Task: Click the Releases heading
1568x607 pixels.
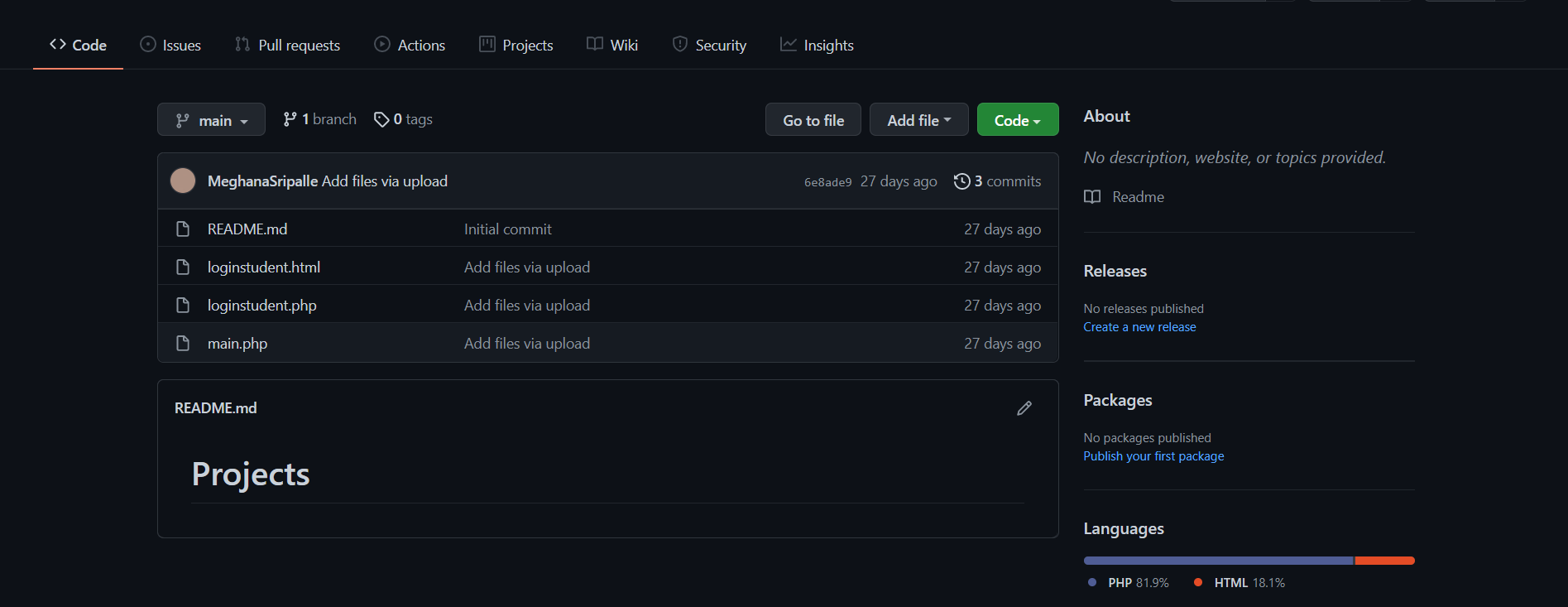Action: point(1115,271)
